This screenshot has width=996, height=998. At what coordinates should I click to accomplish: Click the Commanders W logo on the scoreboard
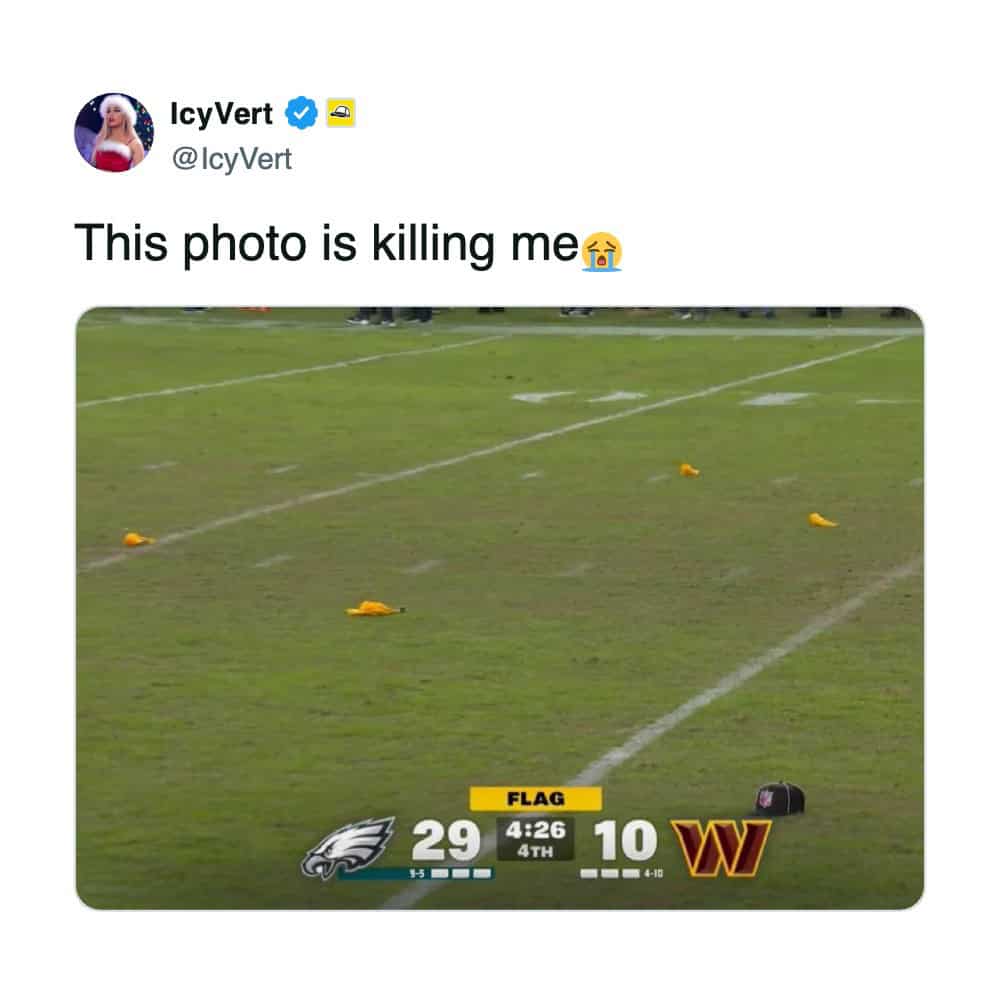click(722, 848)
